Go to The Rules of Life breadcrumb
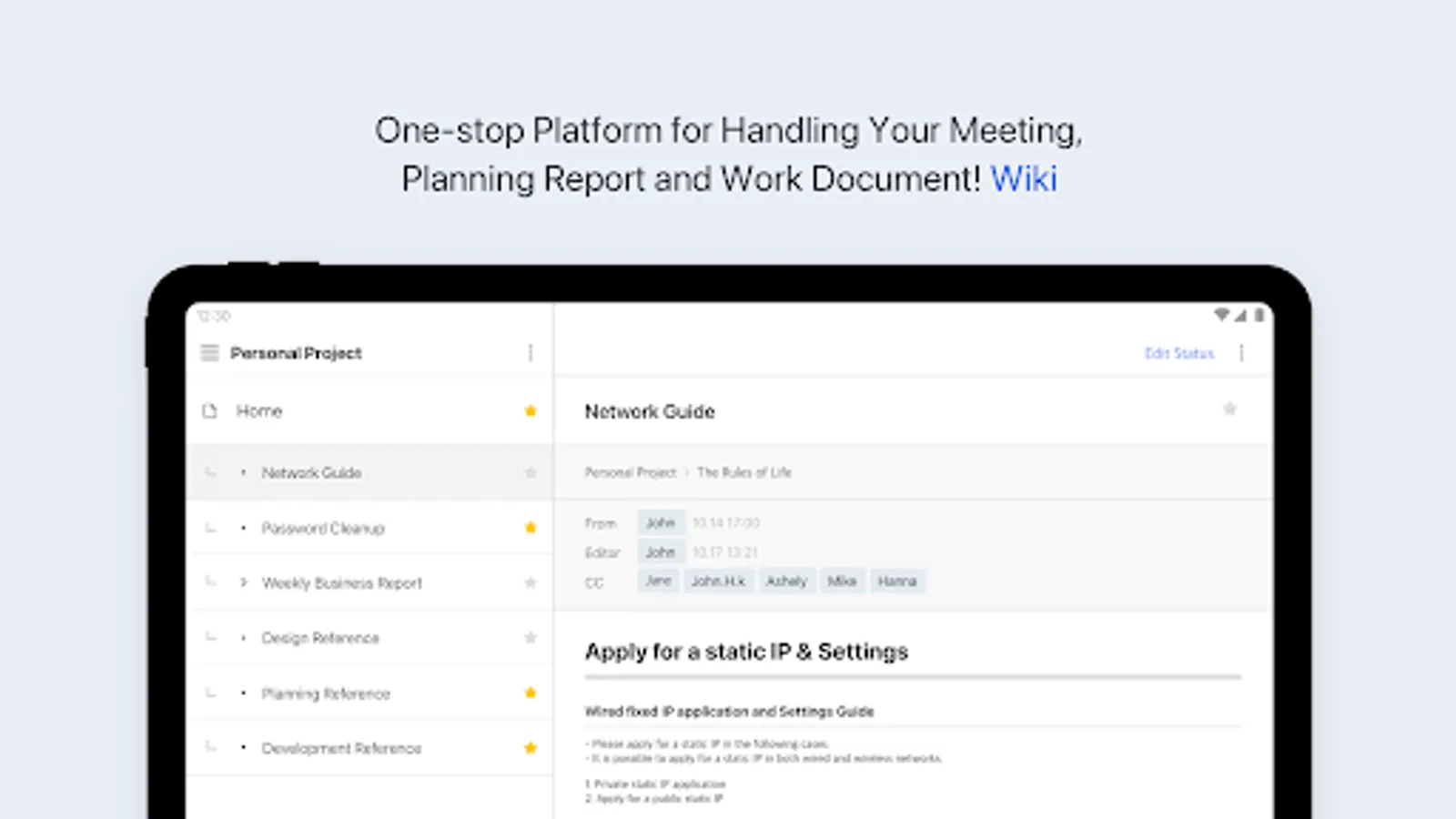This screenshot has height=819, width=1456. pos(744,472)
